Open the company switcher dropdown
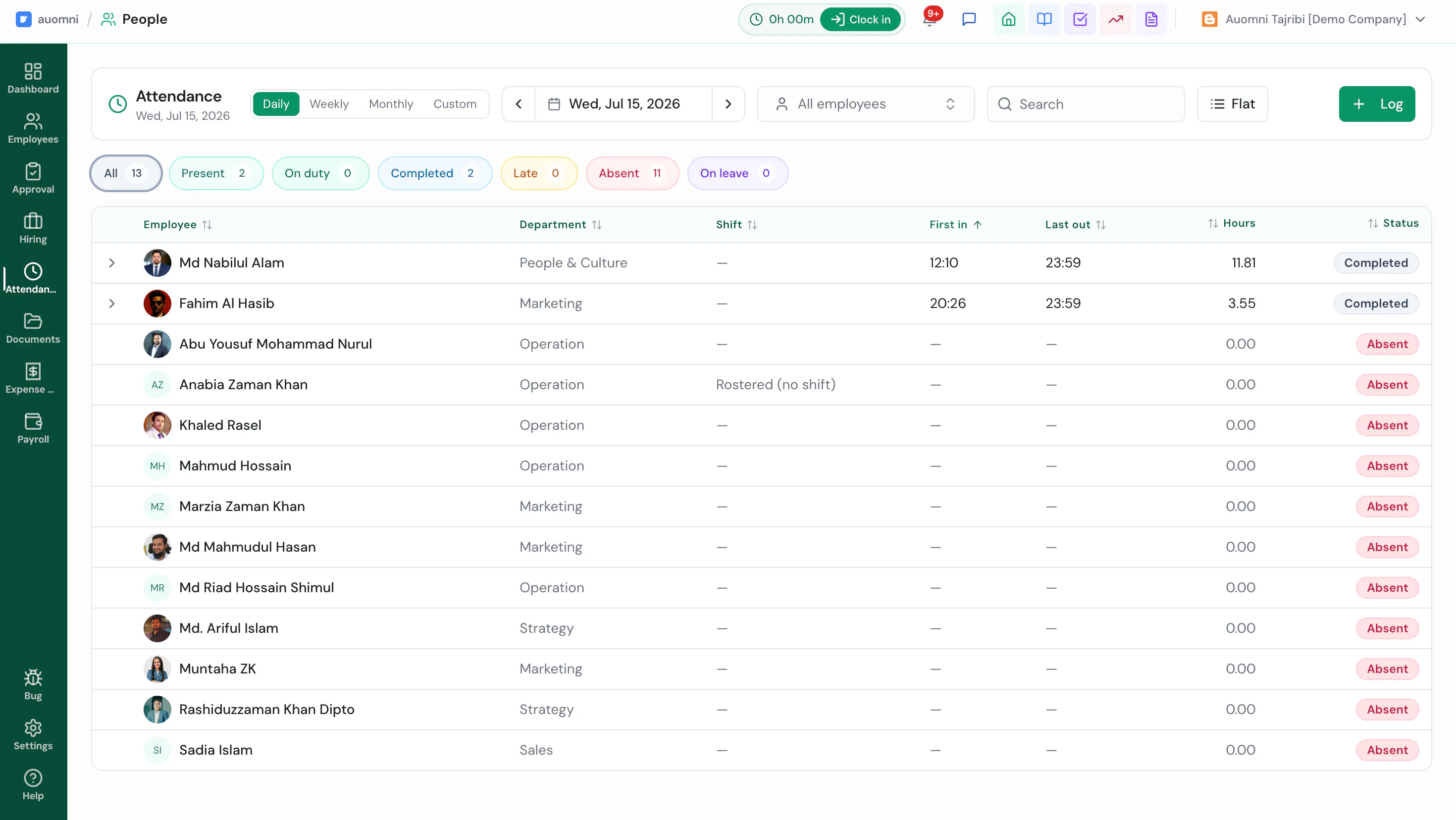The height and width of the screenshot is (820, 1456). pos(1313,19)
